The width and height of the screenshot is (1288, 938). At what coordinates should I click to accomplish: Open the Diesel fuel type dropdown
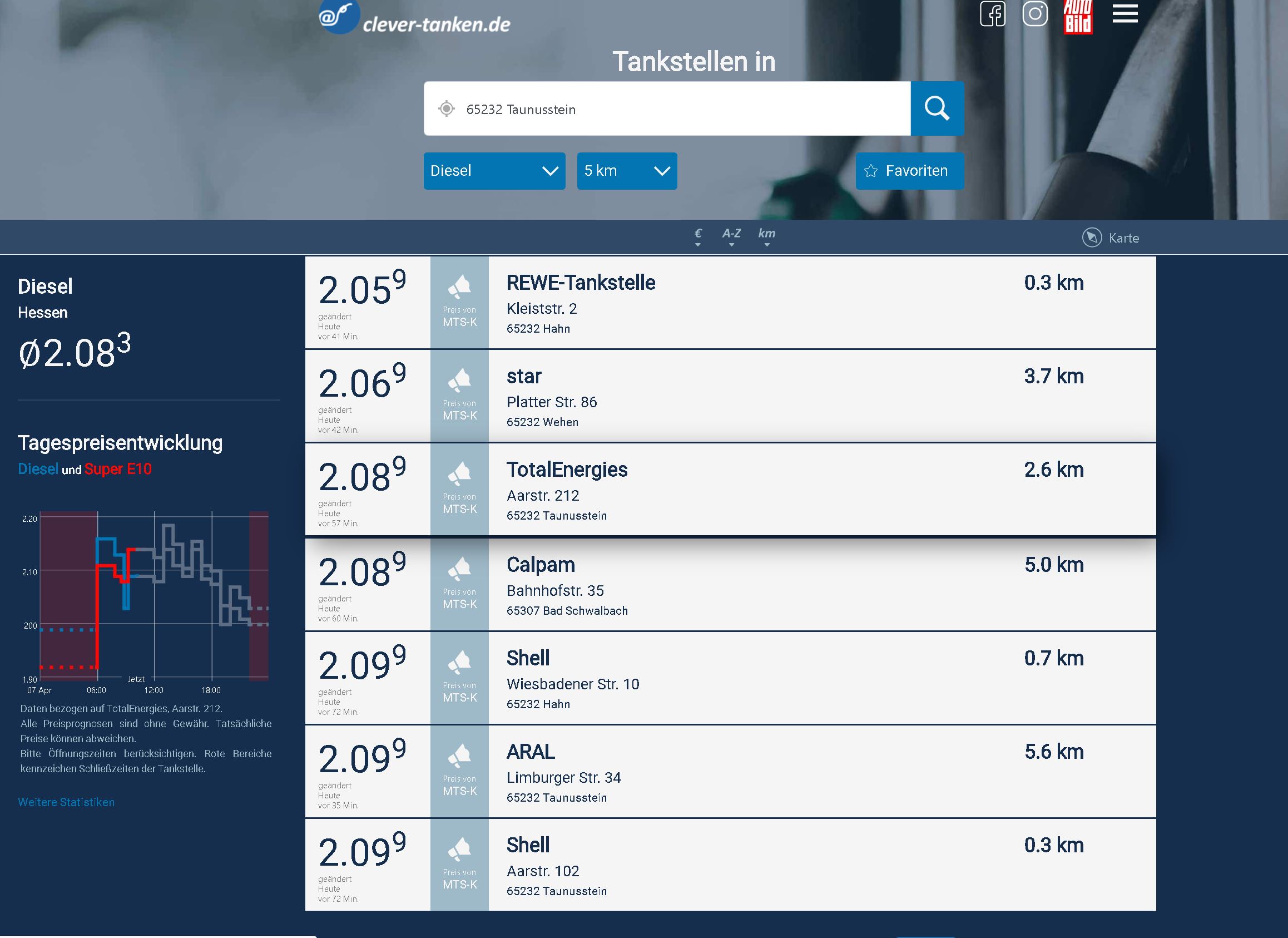[x=494, y=171]
